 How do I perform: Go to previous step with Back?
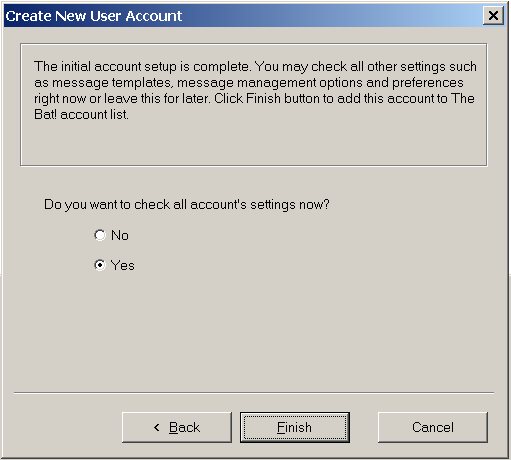tap(177, 427)
